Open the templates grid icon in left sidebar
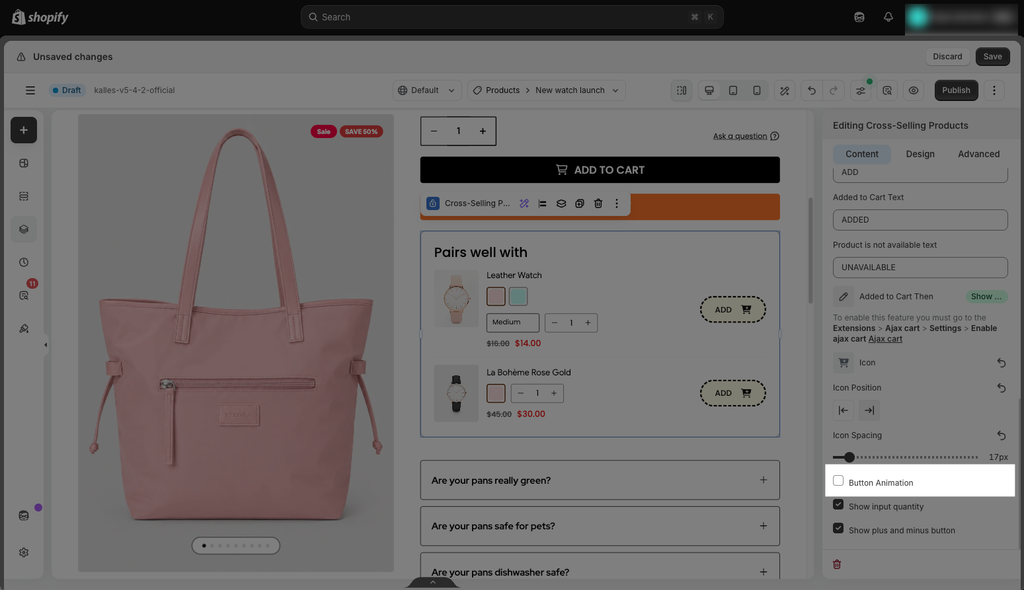Image resolution: width=1024 pixels, height=590 pixels. pyautogui.click(x=24, y=163)
